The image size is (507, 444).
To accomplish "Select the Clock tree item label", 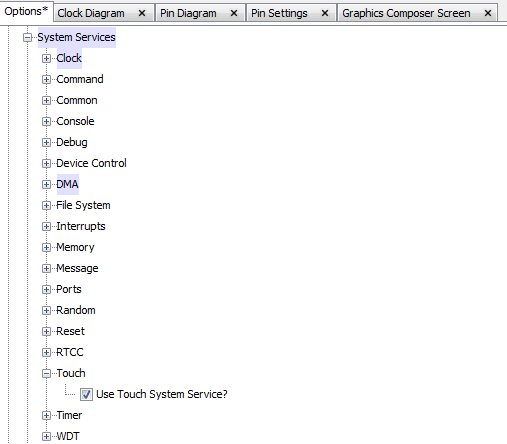I will point(69,58).
